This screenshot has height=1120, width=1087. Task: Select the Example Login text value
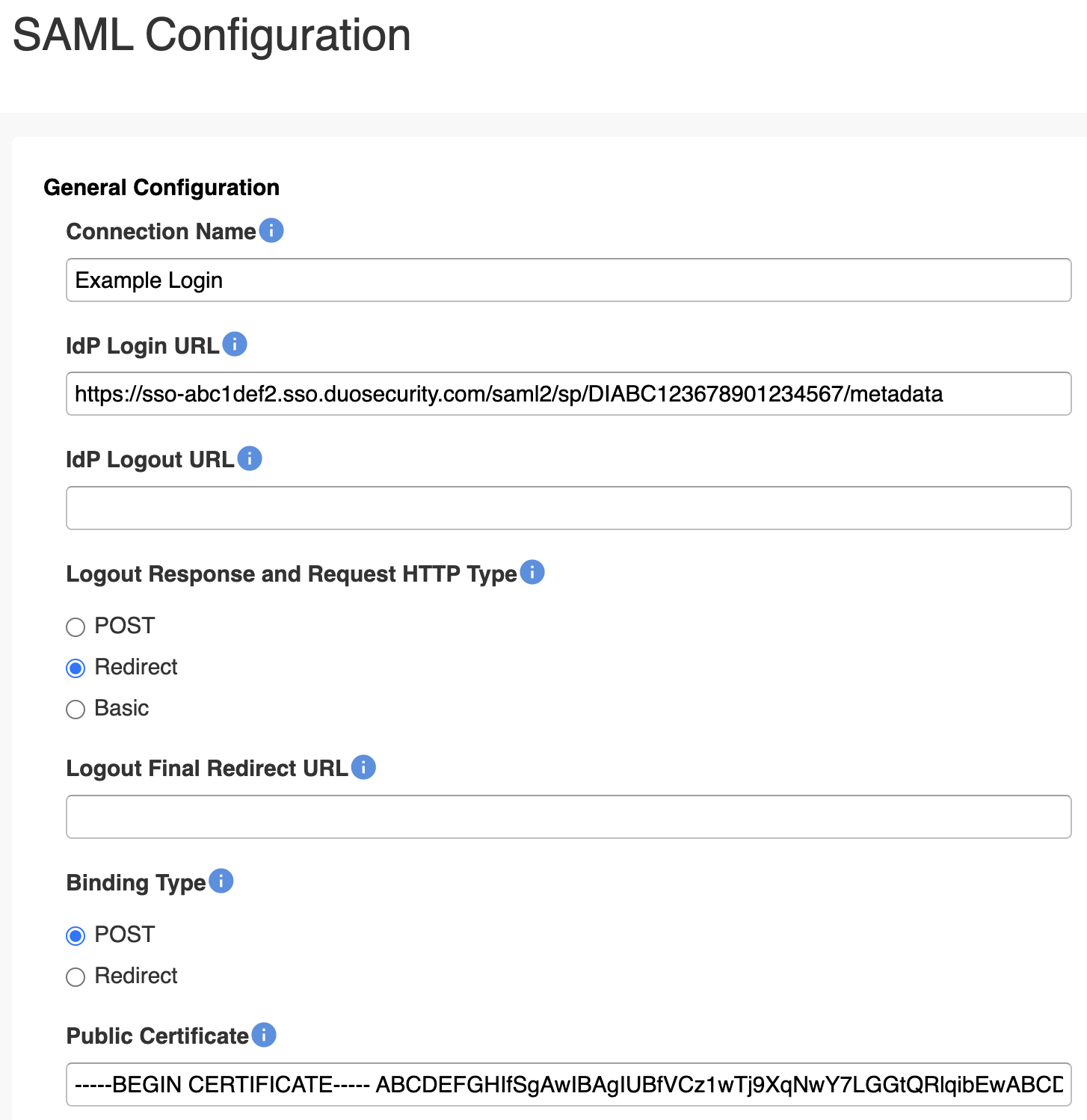pyautogui.click(x=149, y=280)
